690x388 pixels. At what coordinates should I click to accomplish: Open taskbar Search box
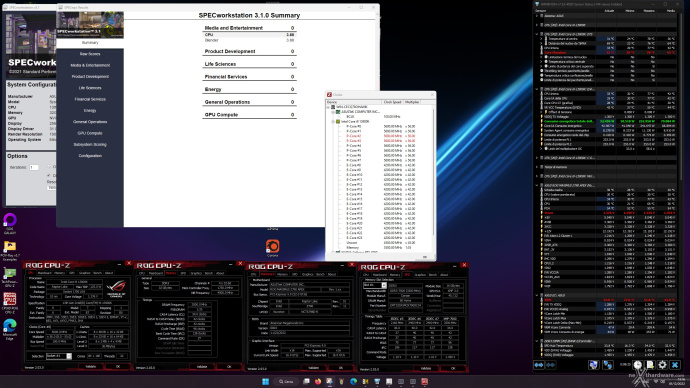(x=286, y=381)
